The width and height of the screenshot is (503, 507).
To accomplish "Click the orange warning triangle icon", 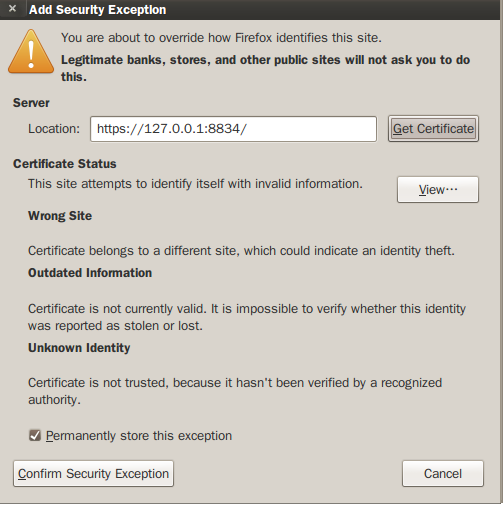I will (x=31, y=51).
